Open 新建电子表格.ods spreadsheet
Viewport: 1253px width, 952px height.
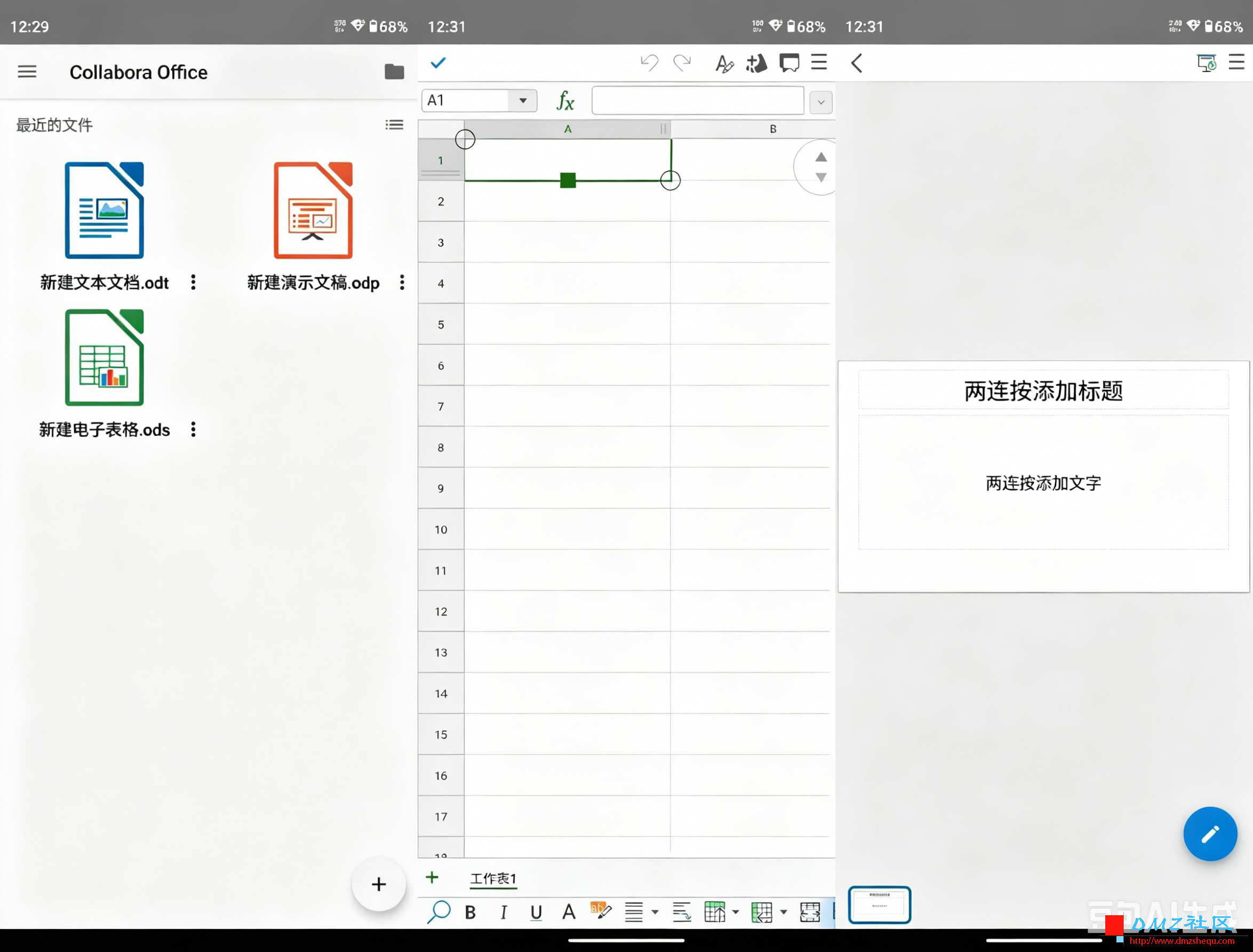(x=104, y=357)
